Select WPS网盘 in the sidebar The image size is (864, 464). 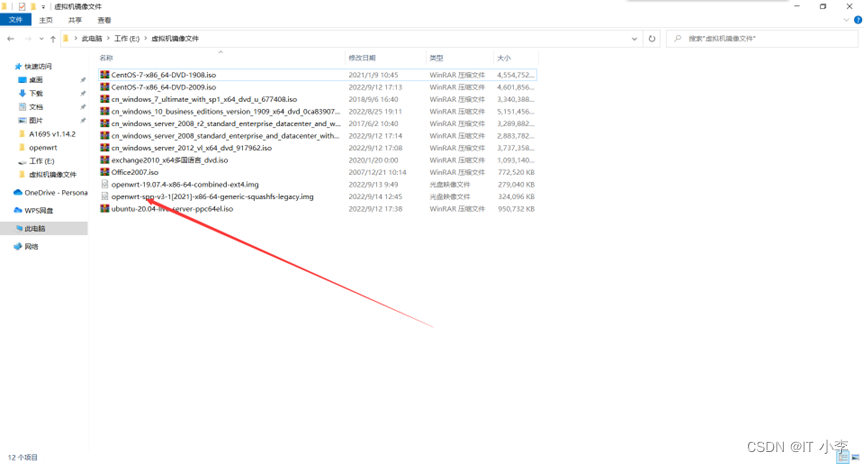pos(39,211)
